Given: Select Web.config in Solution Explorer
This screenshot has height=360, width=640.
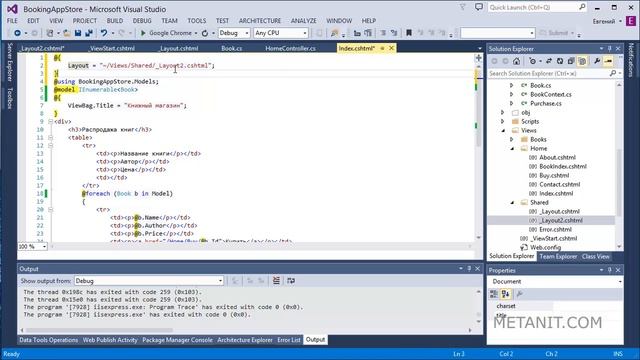Looking at the screenshot, I should (546, 247).
